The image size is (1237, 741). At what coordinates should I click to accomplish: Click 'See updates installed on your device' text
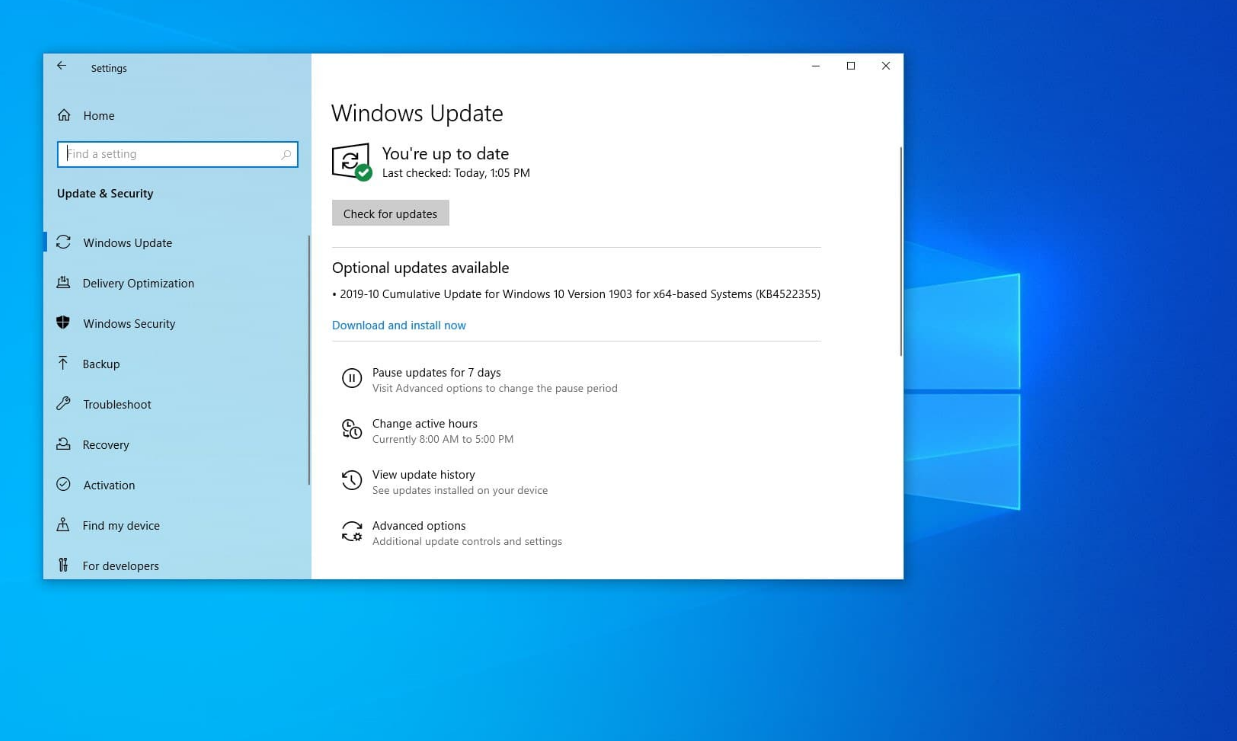coord(460,490)
